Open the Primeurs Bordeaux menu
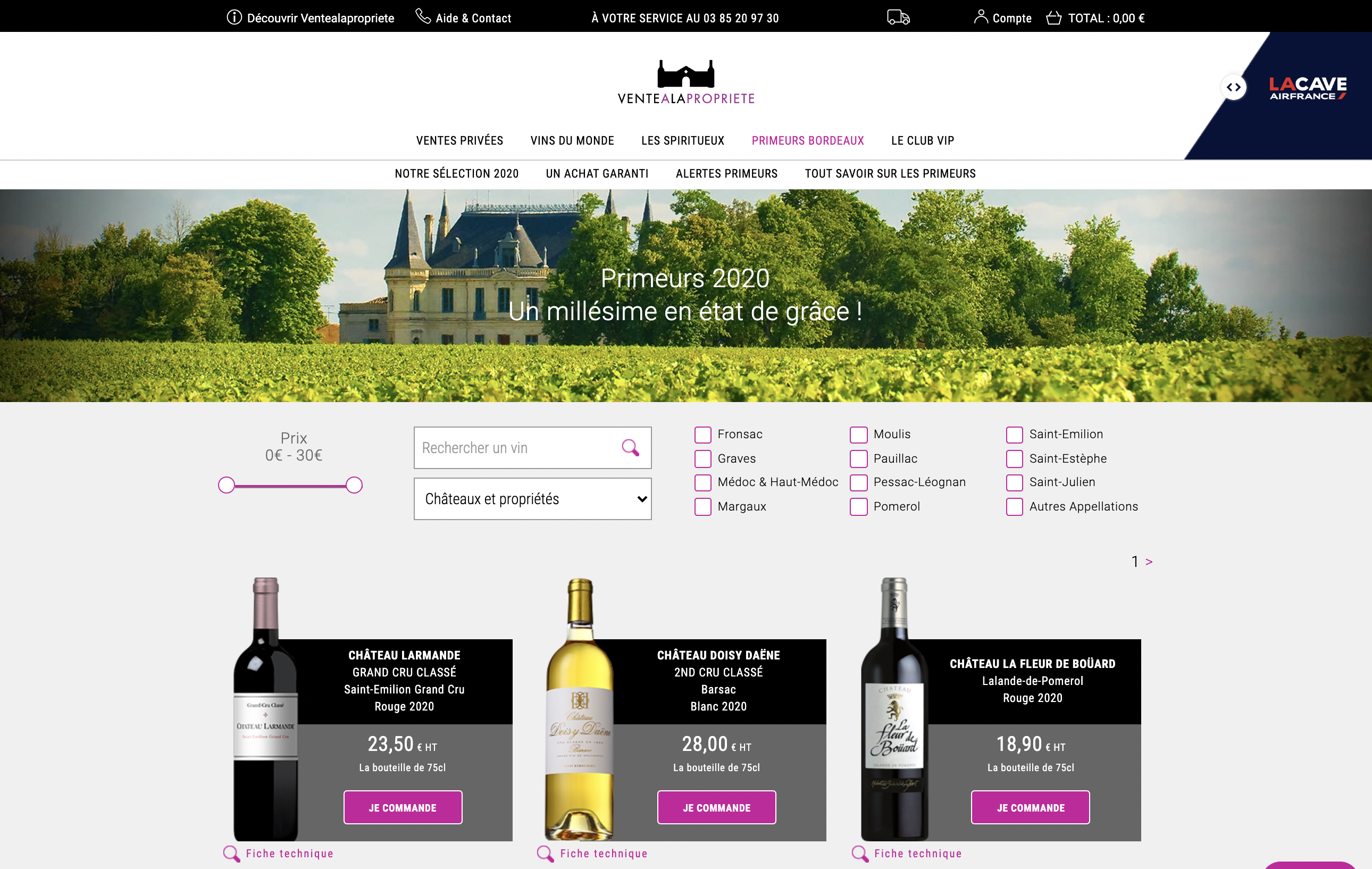This screenshot has width=1372, height=869. [807, 141]
